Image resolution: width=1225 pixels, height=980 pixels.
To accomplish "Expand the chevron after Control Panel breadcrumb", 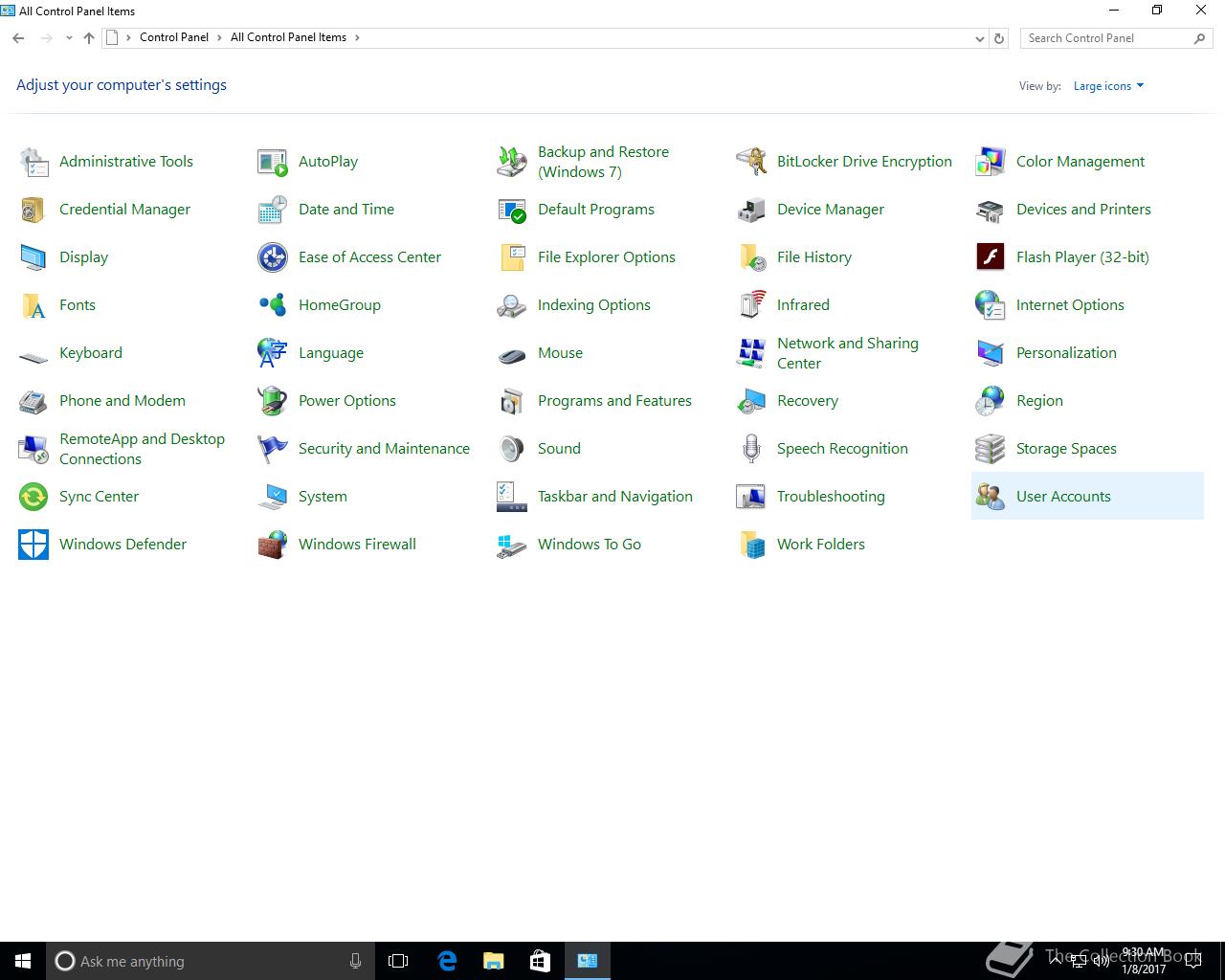I will tap(219, 37).
